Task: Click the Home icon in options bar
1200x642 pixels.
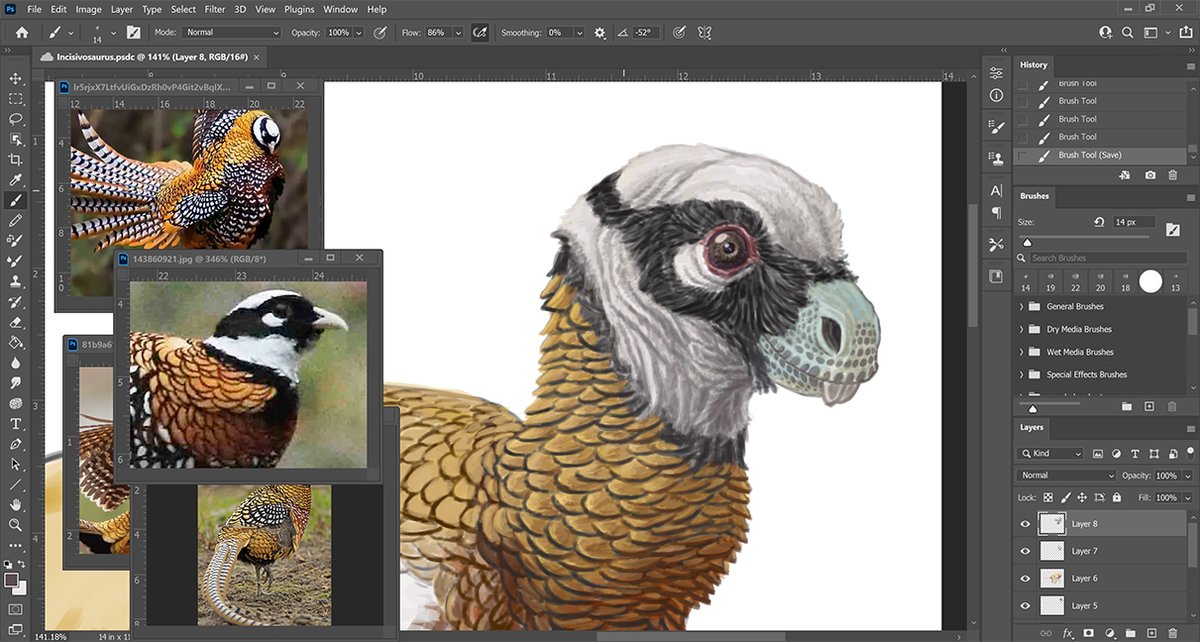Action: point(22,32)
